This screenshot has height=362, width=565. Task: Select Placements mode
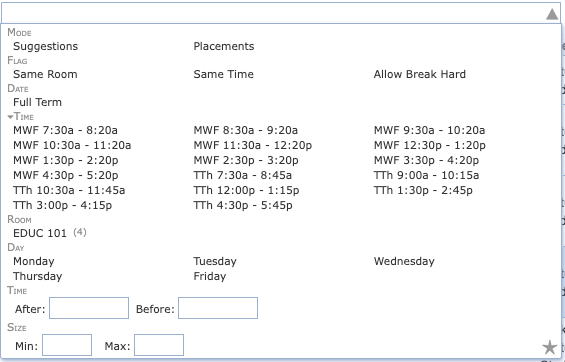224,46
